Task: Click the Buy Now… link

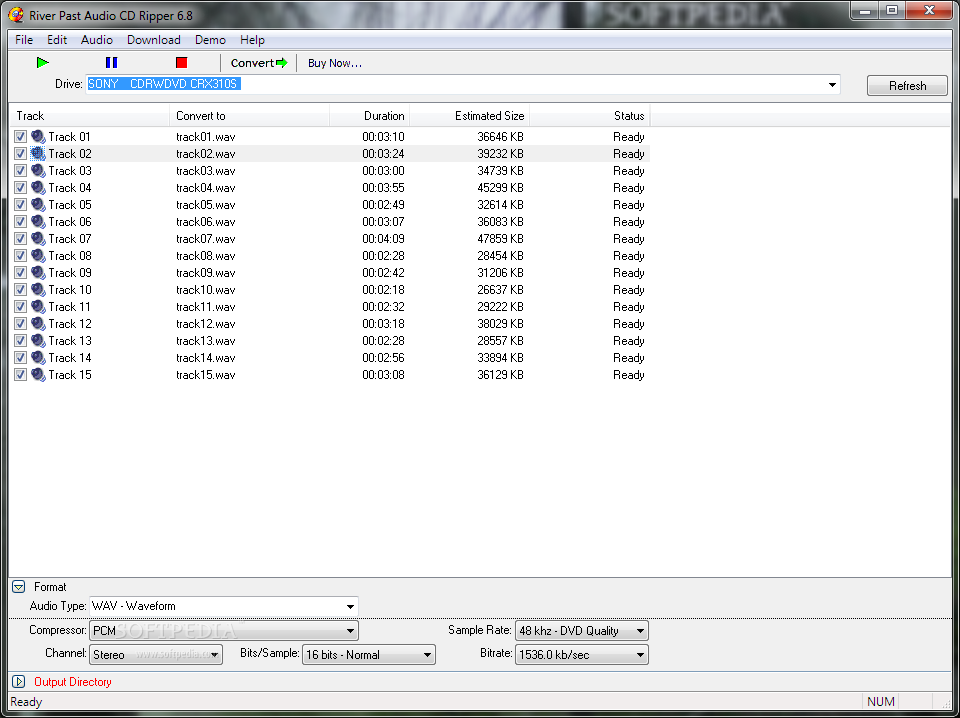Action: (335, 63)
